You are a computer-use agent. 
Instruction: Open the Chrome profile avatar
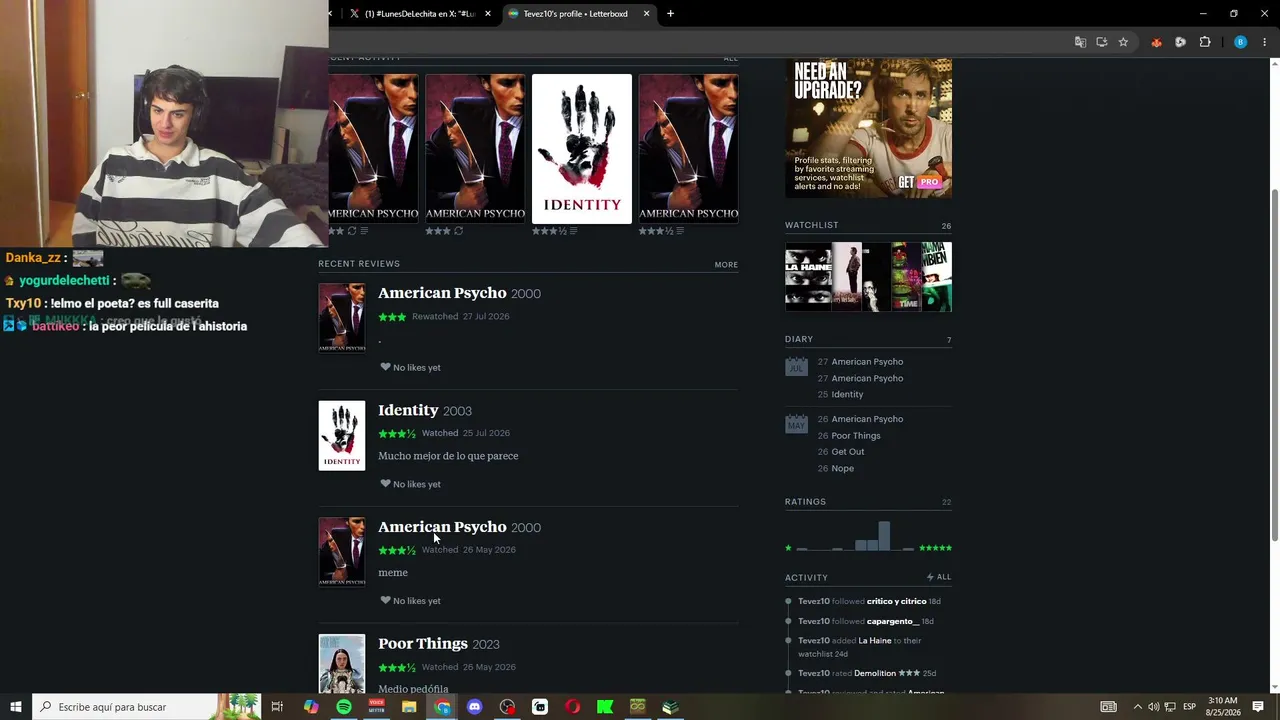(x=1240, y=42)
